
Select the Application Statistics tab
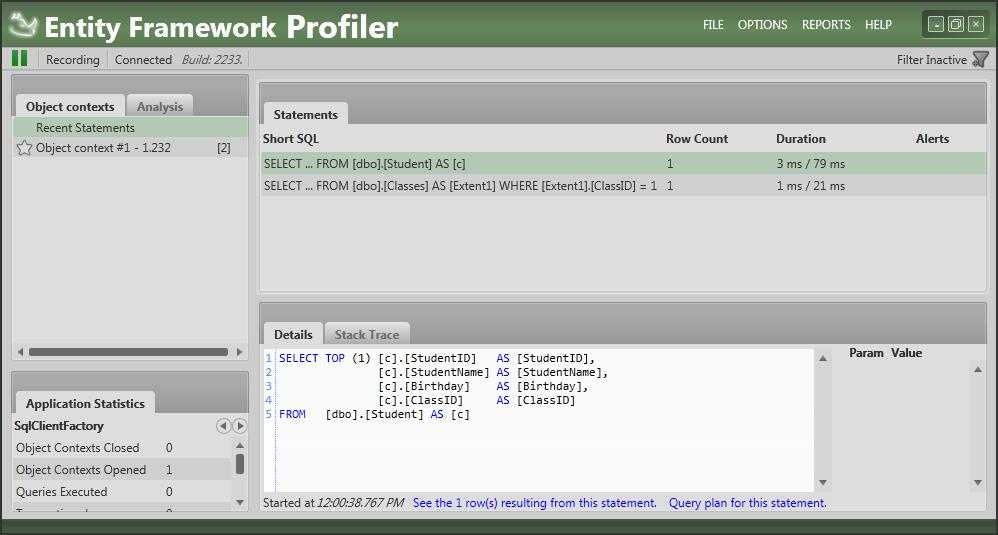(85, 403)
